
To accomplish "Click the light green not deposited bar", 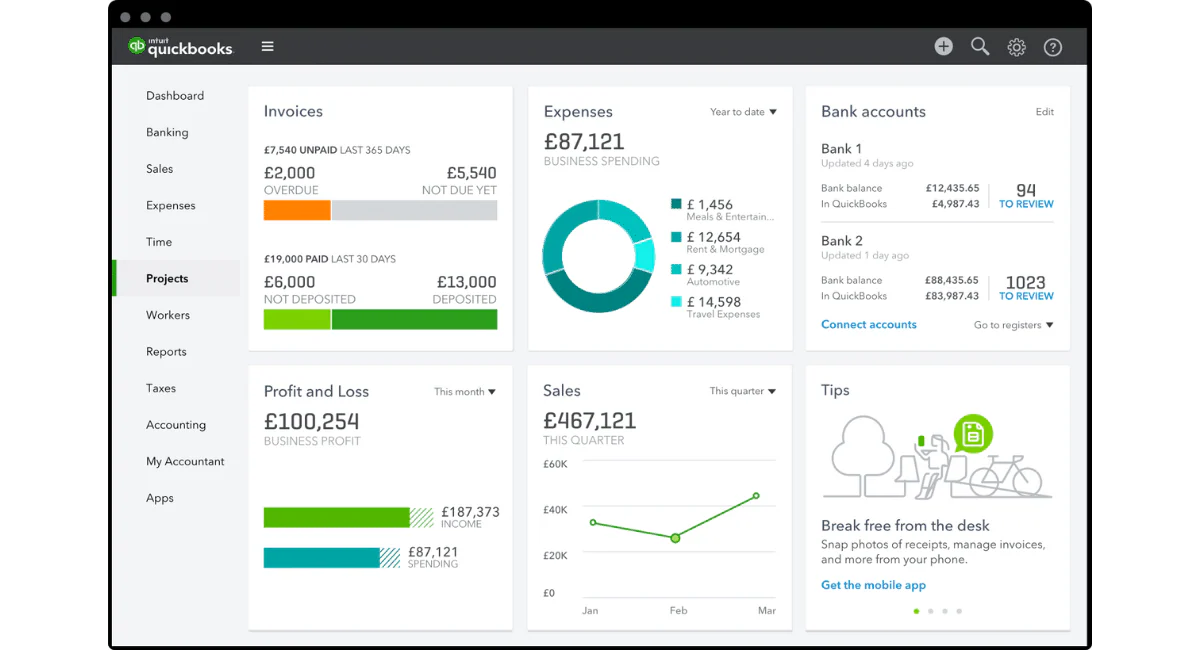I will [297, 319].
